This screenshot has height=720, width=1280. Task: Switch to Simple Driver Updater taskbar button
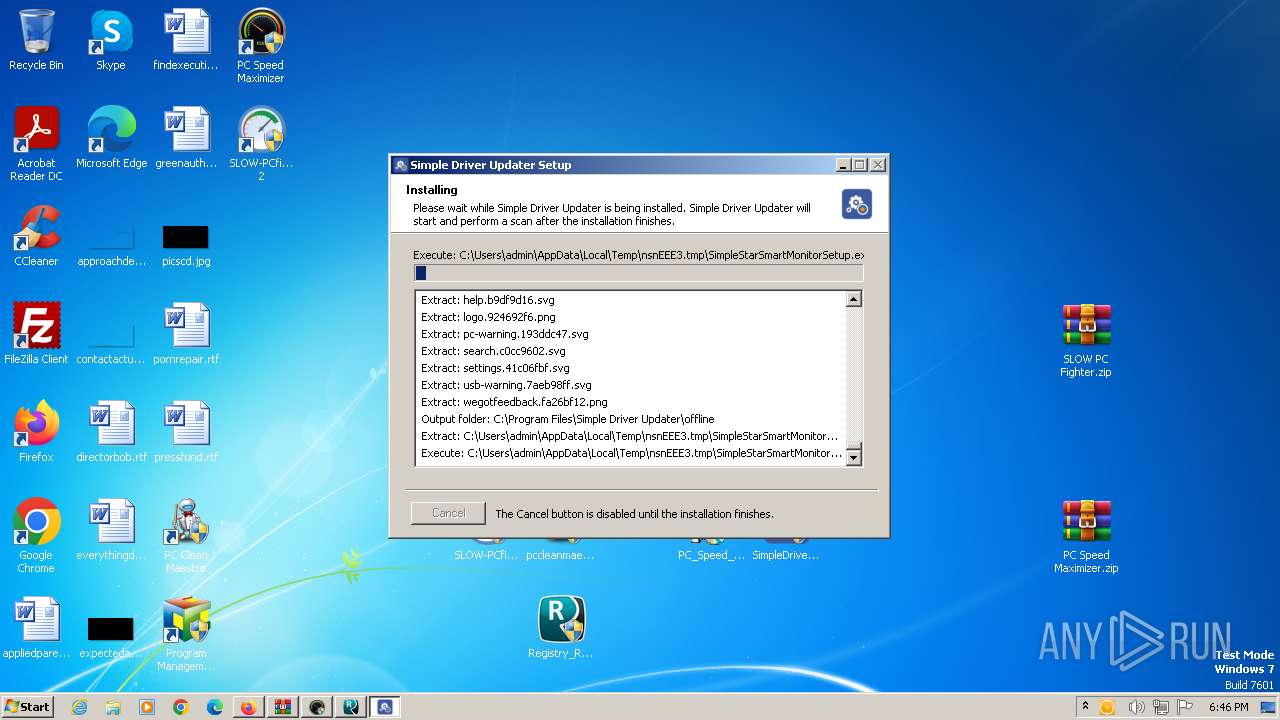point(384,707)
